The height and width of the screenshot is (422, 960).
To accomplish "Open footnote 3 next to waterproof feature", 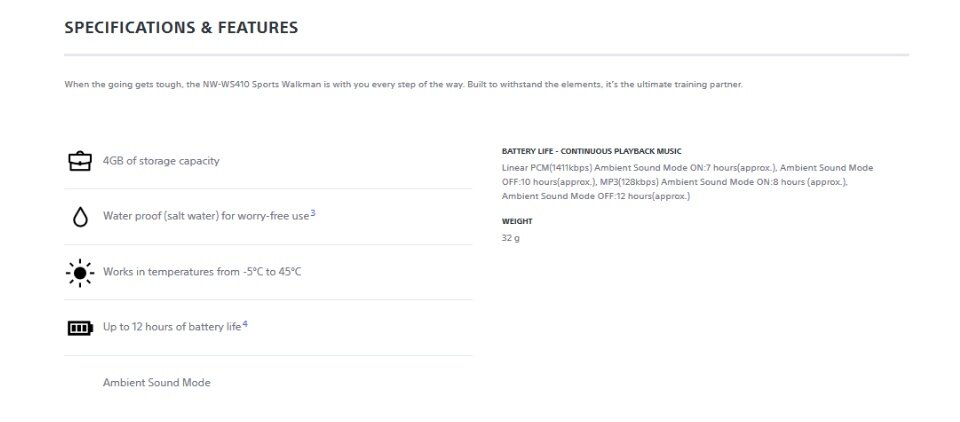I will 313,213.
